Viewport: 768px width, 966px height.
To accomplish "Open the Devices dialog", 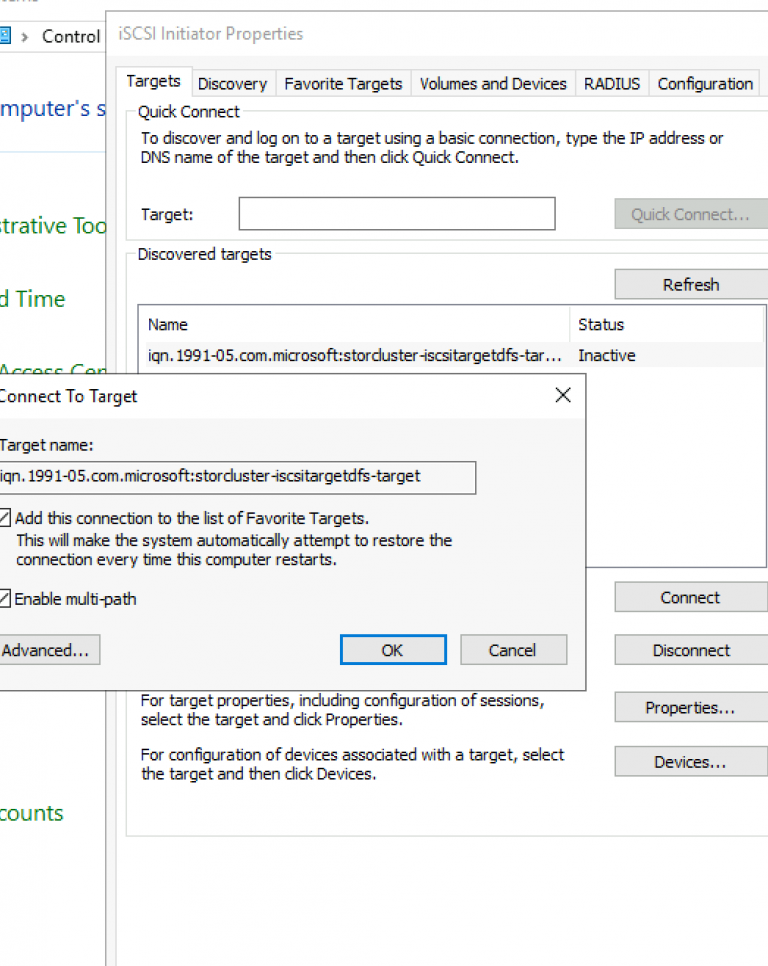I will [x=690, y=761].
